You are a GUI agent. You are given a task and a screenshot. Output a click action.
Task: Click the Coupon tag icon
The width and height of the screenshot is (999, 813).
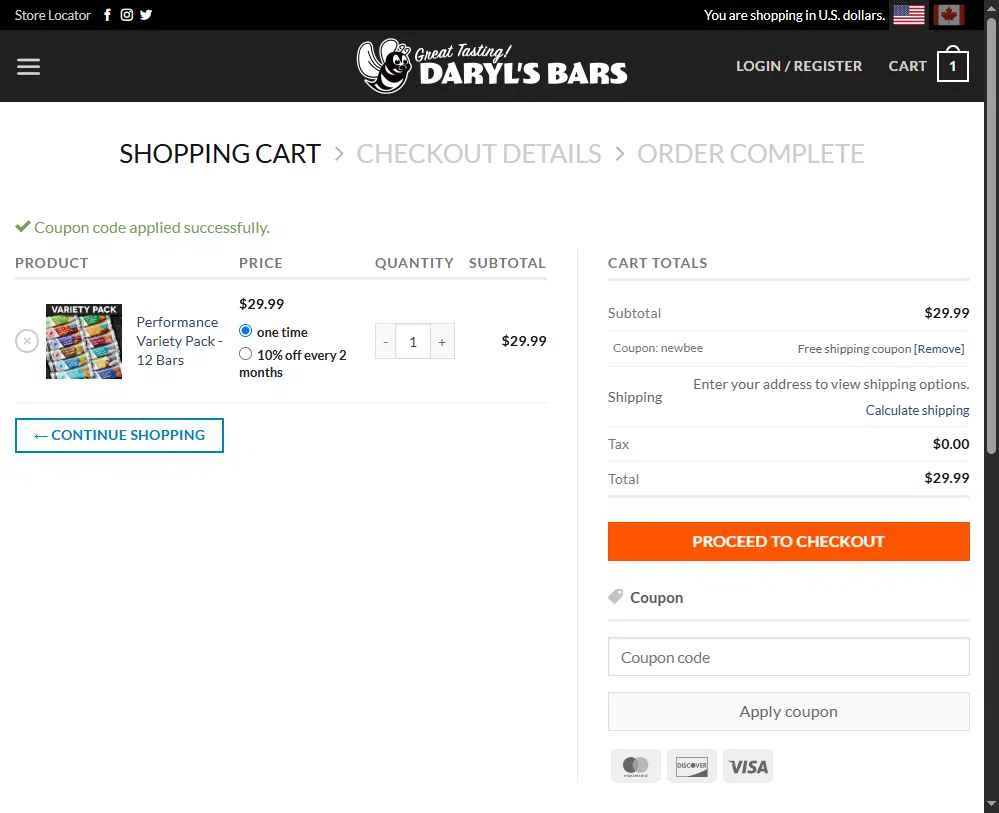click(x=615, y=597)
